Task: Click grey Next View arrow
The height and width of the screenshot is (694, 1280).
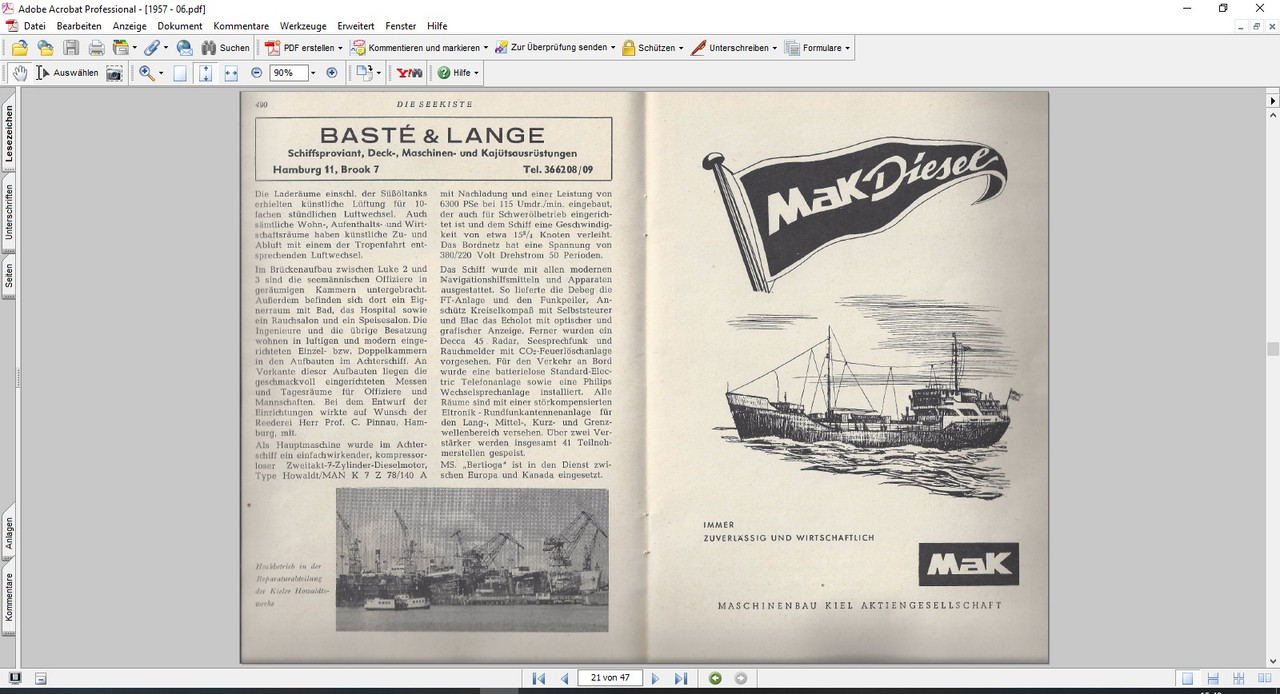Action: (x=741, y=678)
